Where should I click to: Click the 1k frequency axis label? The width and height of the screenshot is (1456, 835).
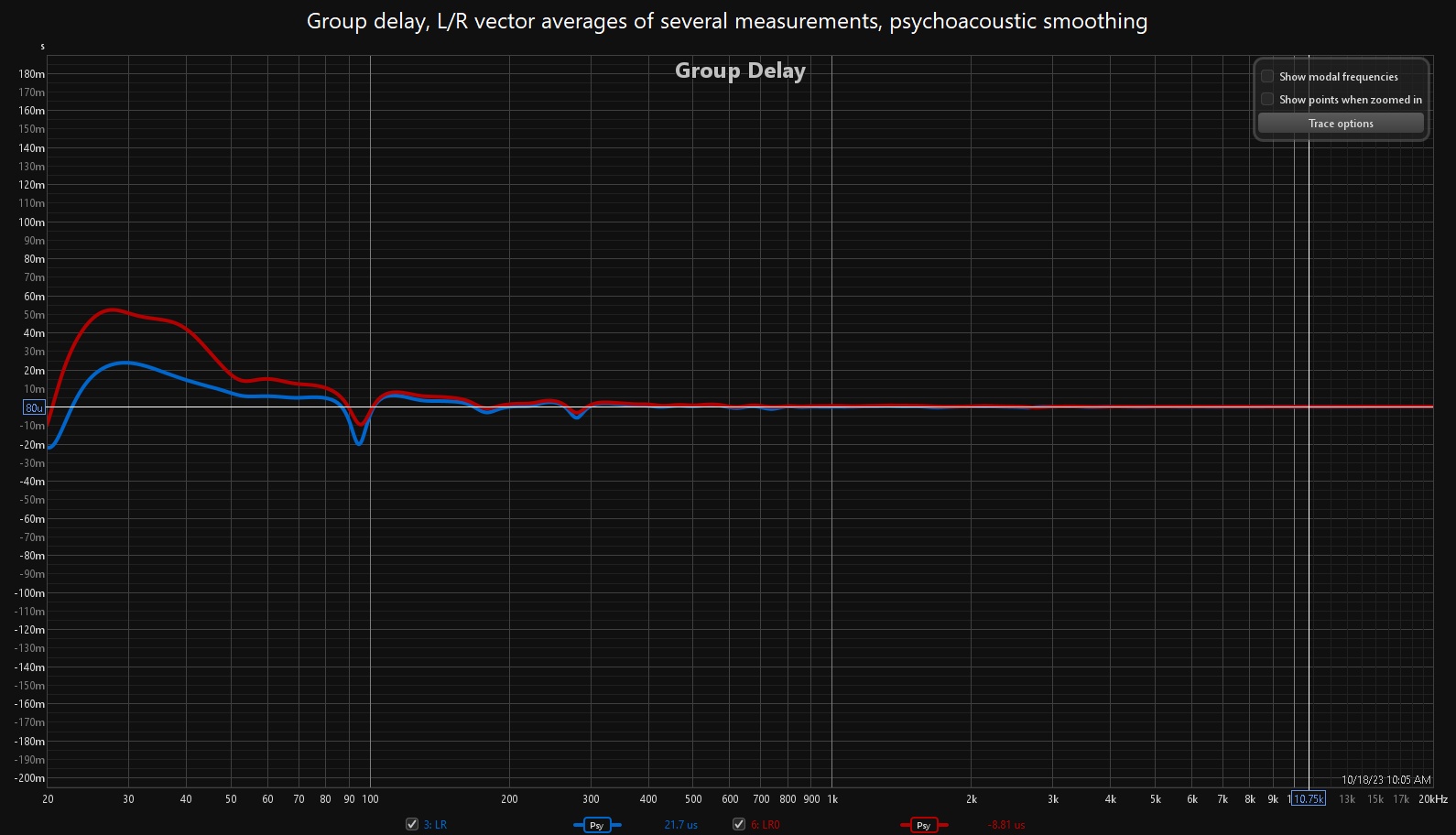[x=832, y=799]
